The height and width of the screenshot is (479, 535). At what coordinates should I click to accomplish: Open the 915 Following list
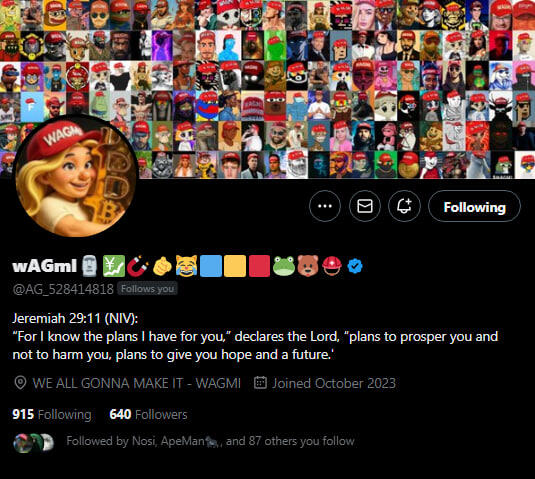click(52, 415)
